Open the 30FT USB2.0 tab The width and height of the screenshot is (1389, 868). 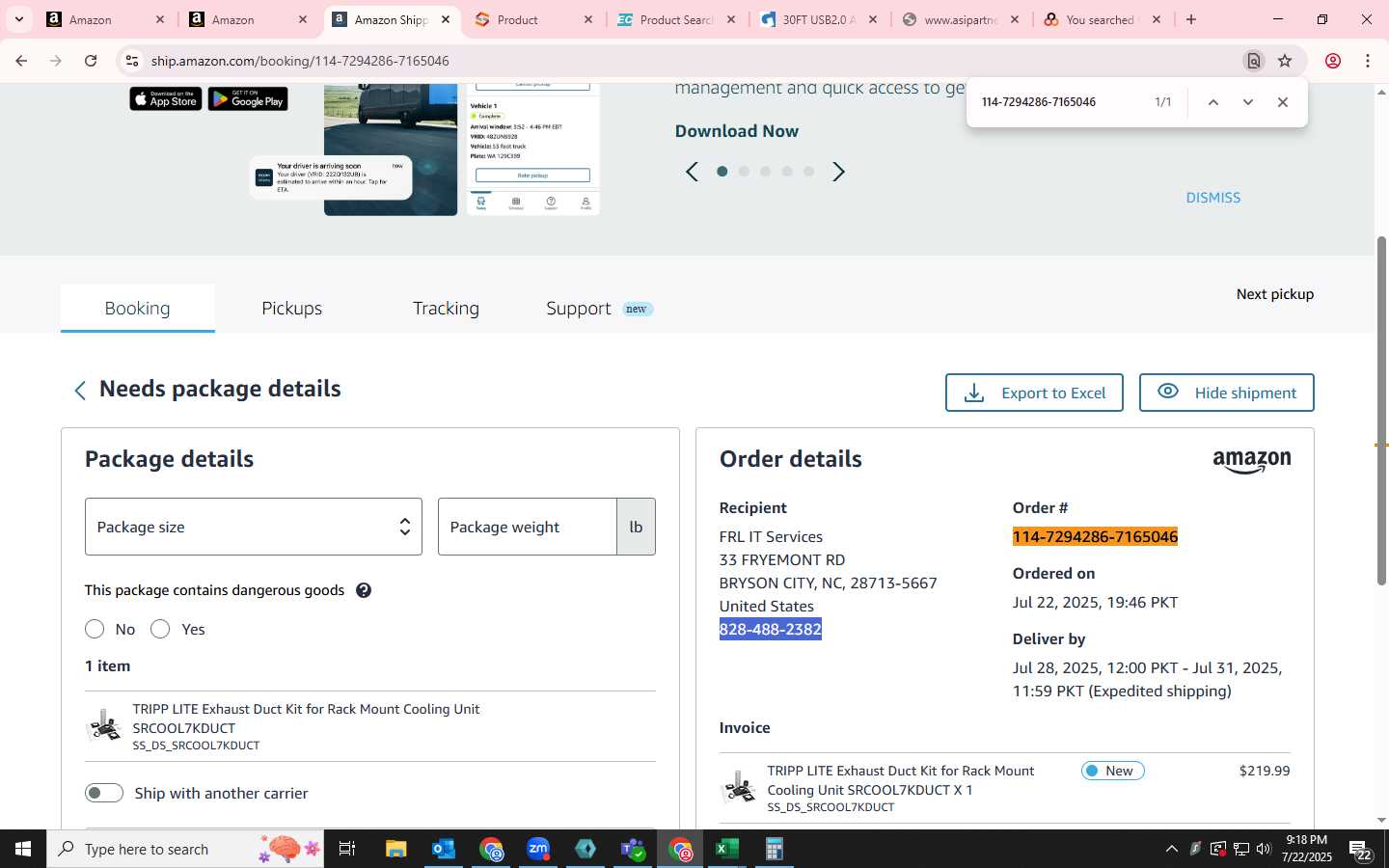[x=819, y=19]
